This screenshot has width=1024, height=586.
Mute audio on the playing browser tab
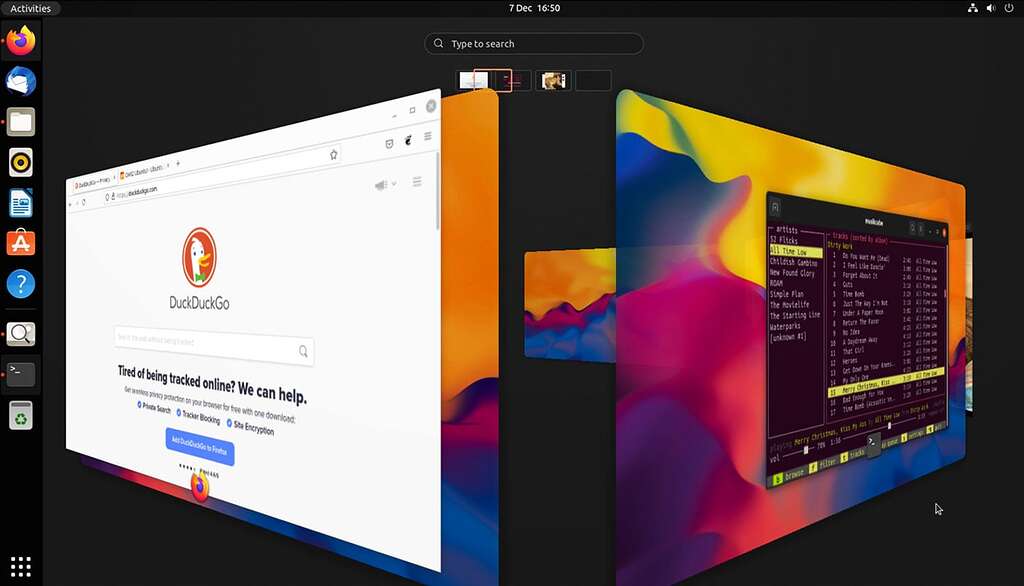pyautogui.click(x=381, y=184)
